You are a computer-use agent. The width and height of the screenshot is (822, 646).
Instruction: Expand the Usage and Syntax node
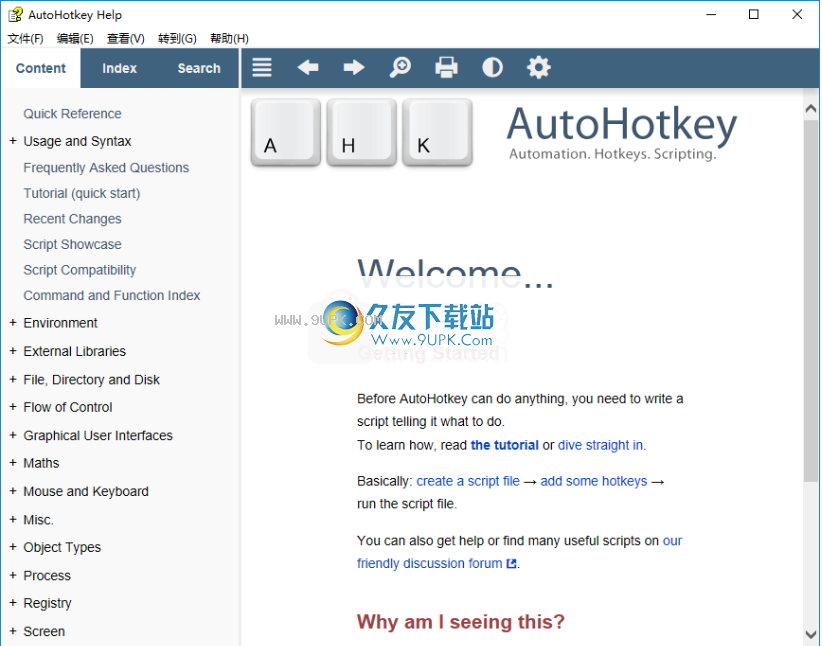point(13,141)
